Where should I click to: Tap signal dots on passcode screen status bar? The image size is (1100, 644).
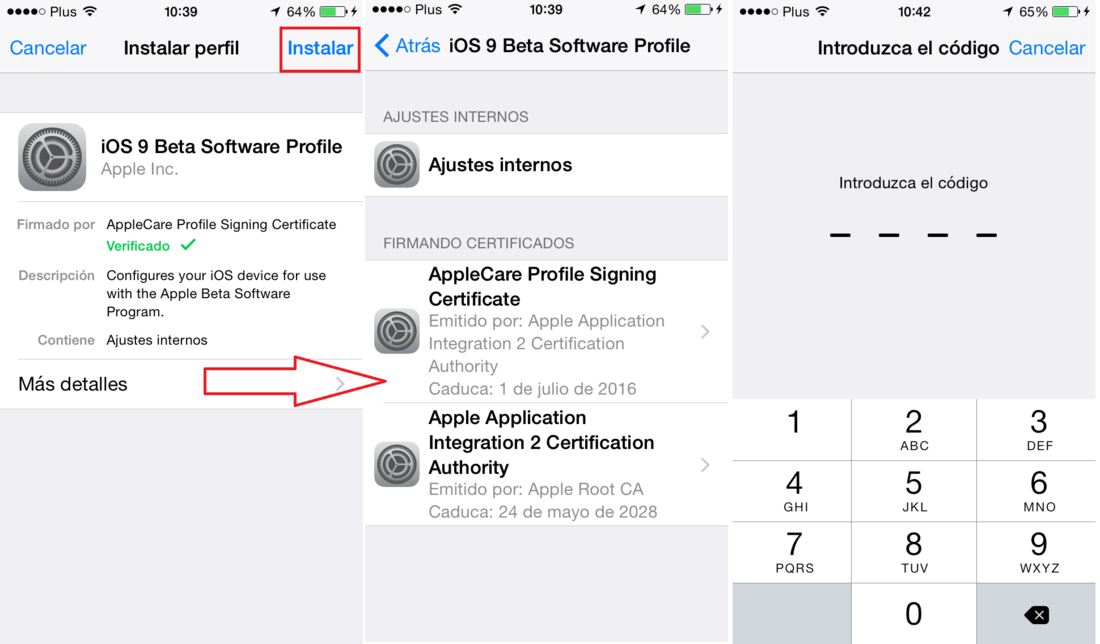click(x=758, y=11)
